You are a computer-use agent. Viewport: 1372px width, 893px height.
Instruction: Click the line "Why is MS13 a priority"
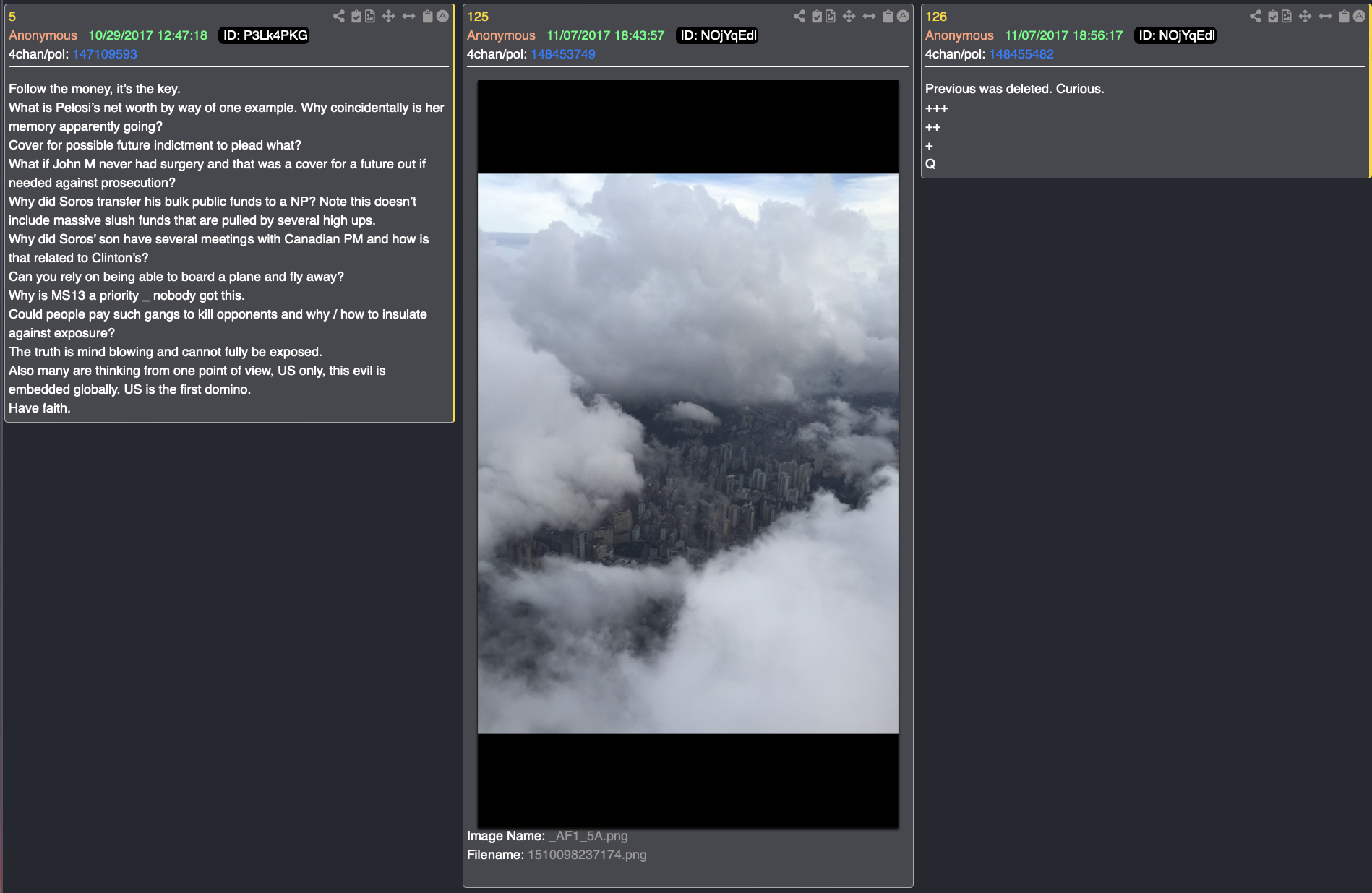127,295
